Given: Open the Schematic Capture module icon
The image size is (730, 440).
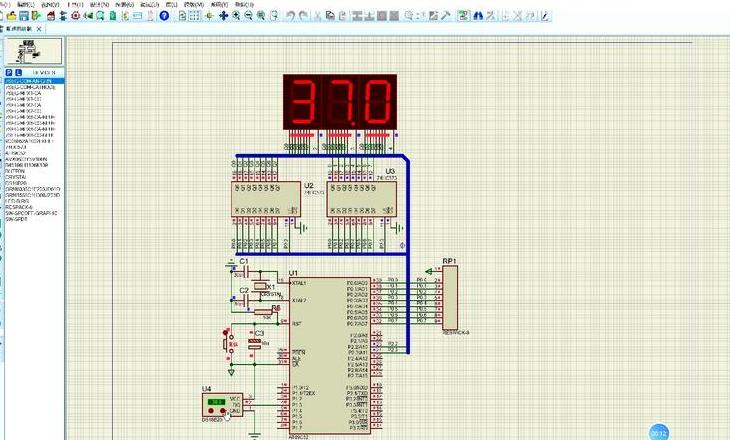Looking at the screenshot, I should pos(63,16).
